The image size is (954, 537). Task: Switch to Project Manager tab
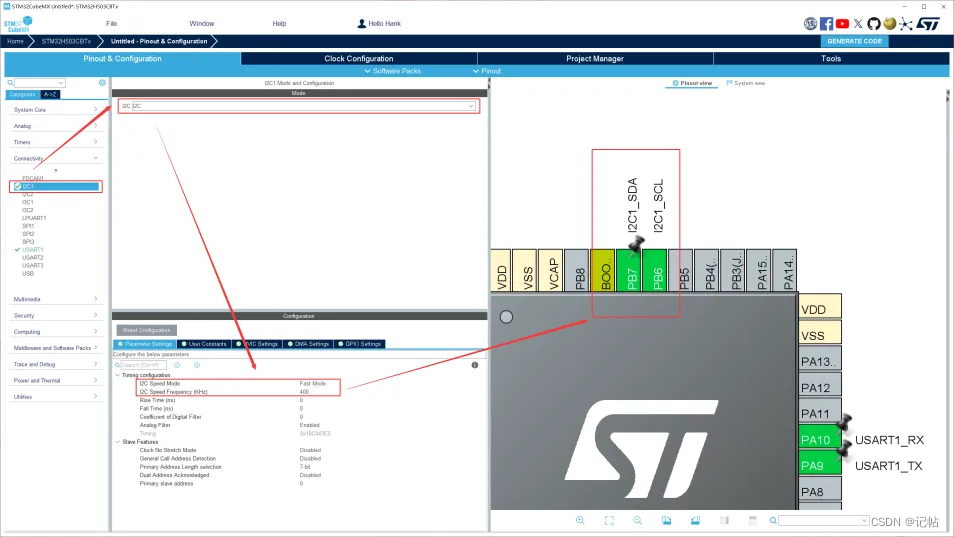(594, 59)
